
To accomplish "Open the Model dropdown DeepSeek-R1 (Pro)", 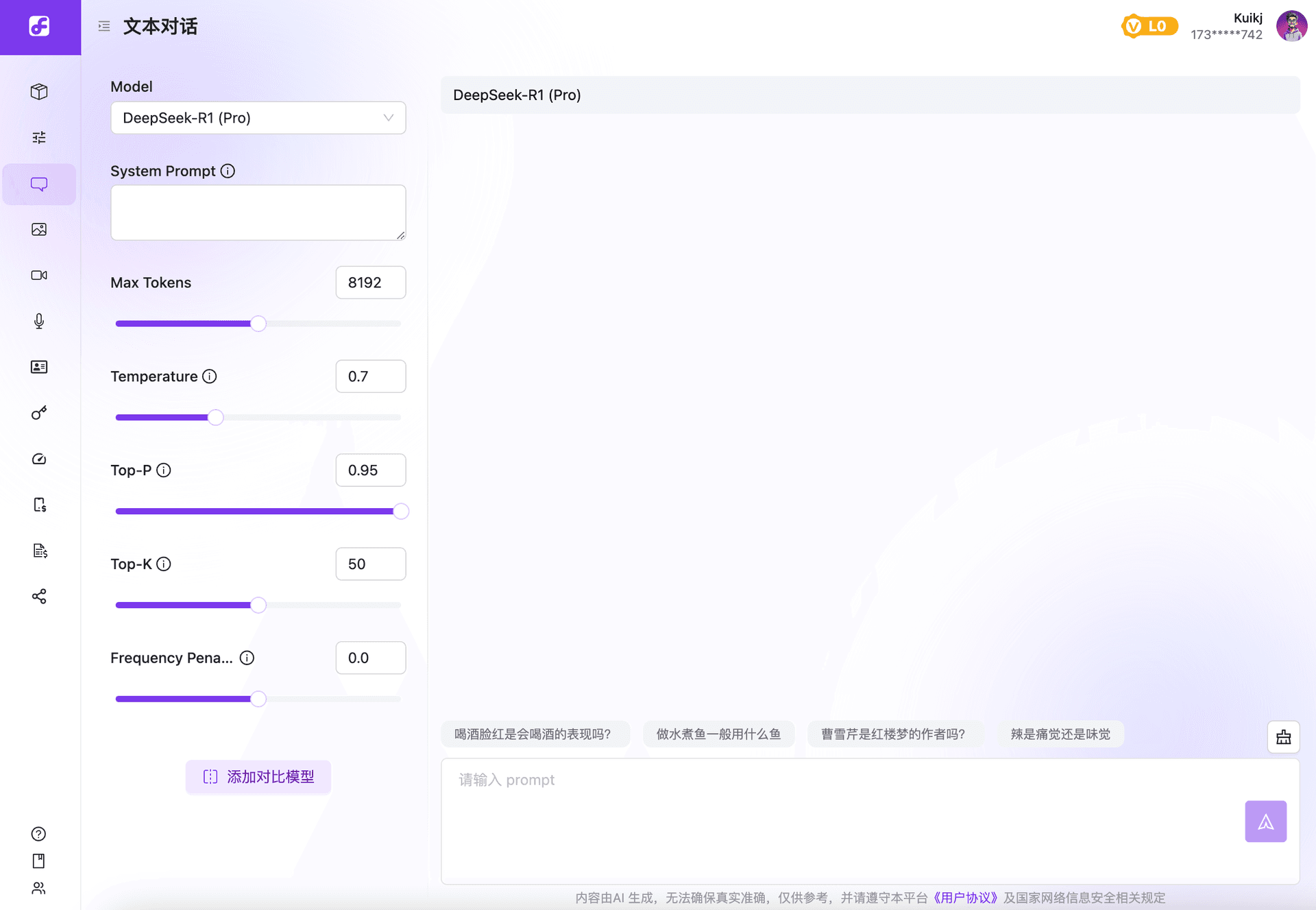I will pos(258,118).
